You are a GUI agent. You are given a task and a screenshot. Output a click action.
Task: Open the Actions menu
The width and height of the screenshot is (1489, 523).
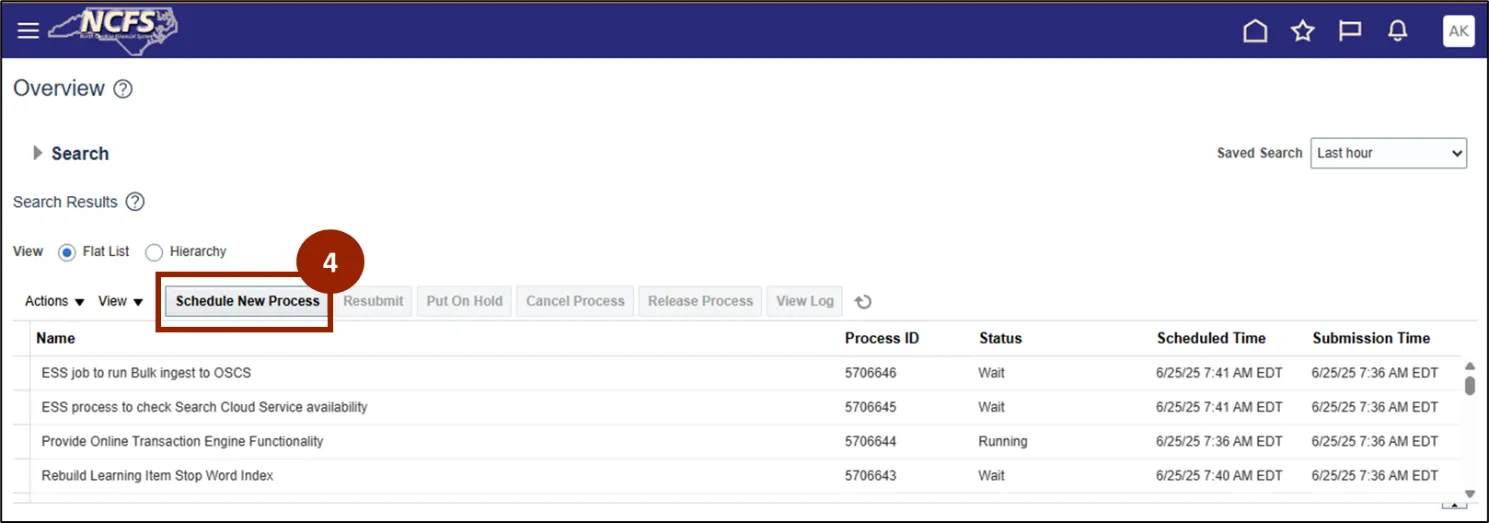54,301
